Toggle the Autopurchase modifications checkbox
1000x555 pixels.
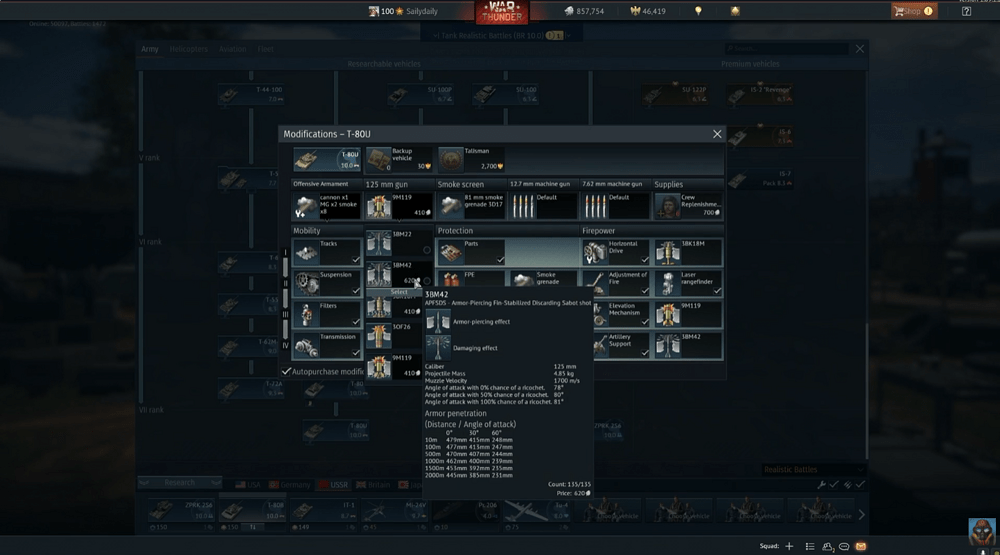(x=286, y=371)
